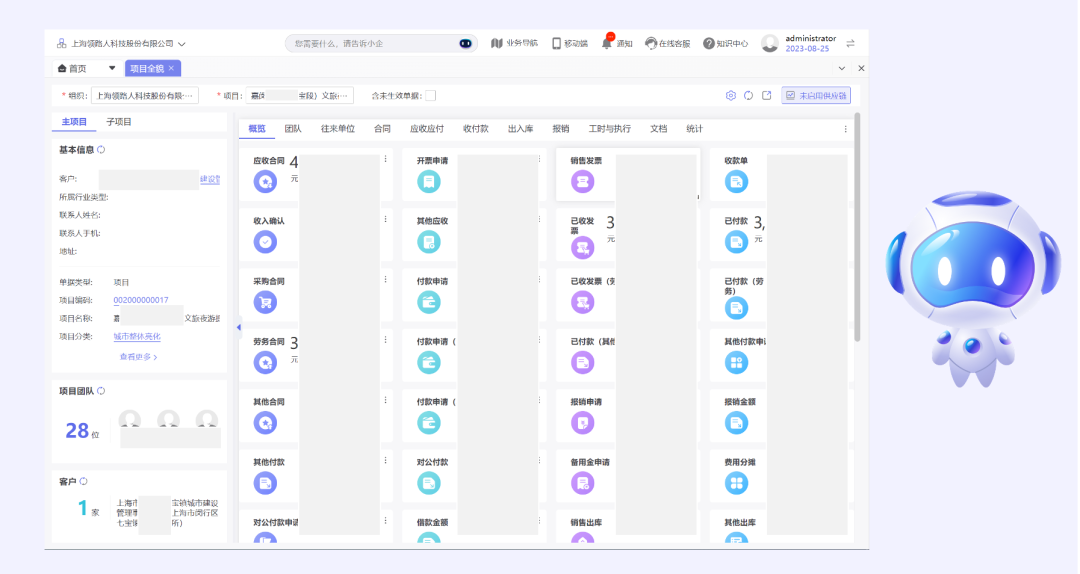Open project code 002000000017 link
1080x574 pixels.
click(141, 300)
